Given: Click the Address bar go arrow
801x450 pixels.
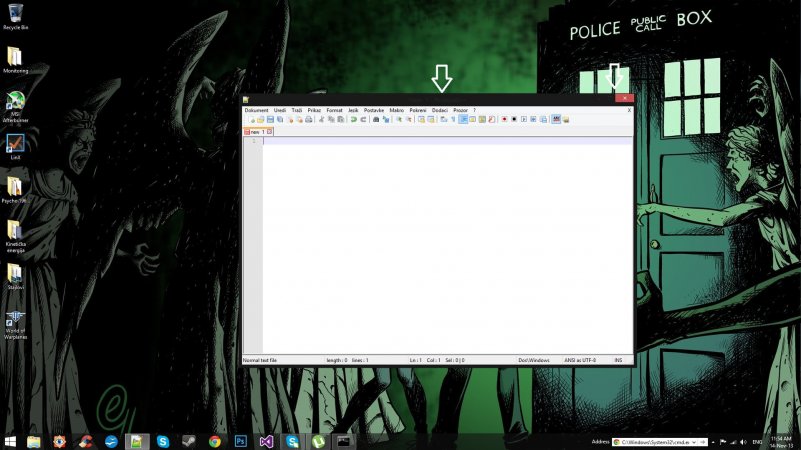Looking at the screenshot, I should coord(703,442).
